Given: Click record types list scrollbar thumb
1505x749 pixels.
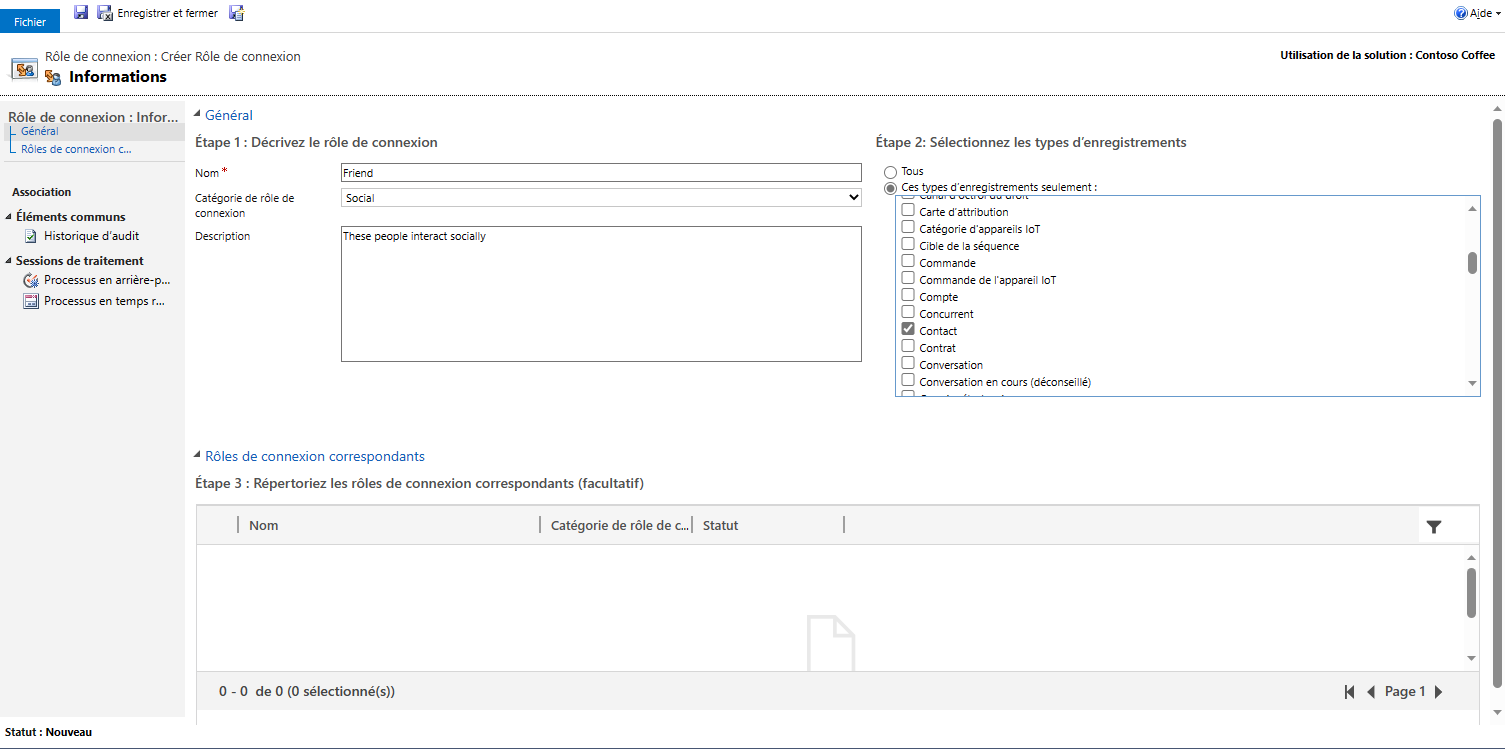Looking at the screenshot, I should (1472, 263).
